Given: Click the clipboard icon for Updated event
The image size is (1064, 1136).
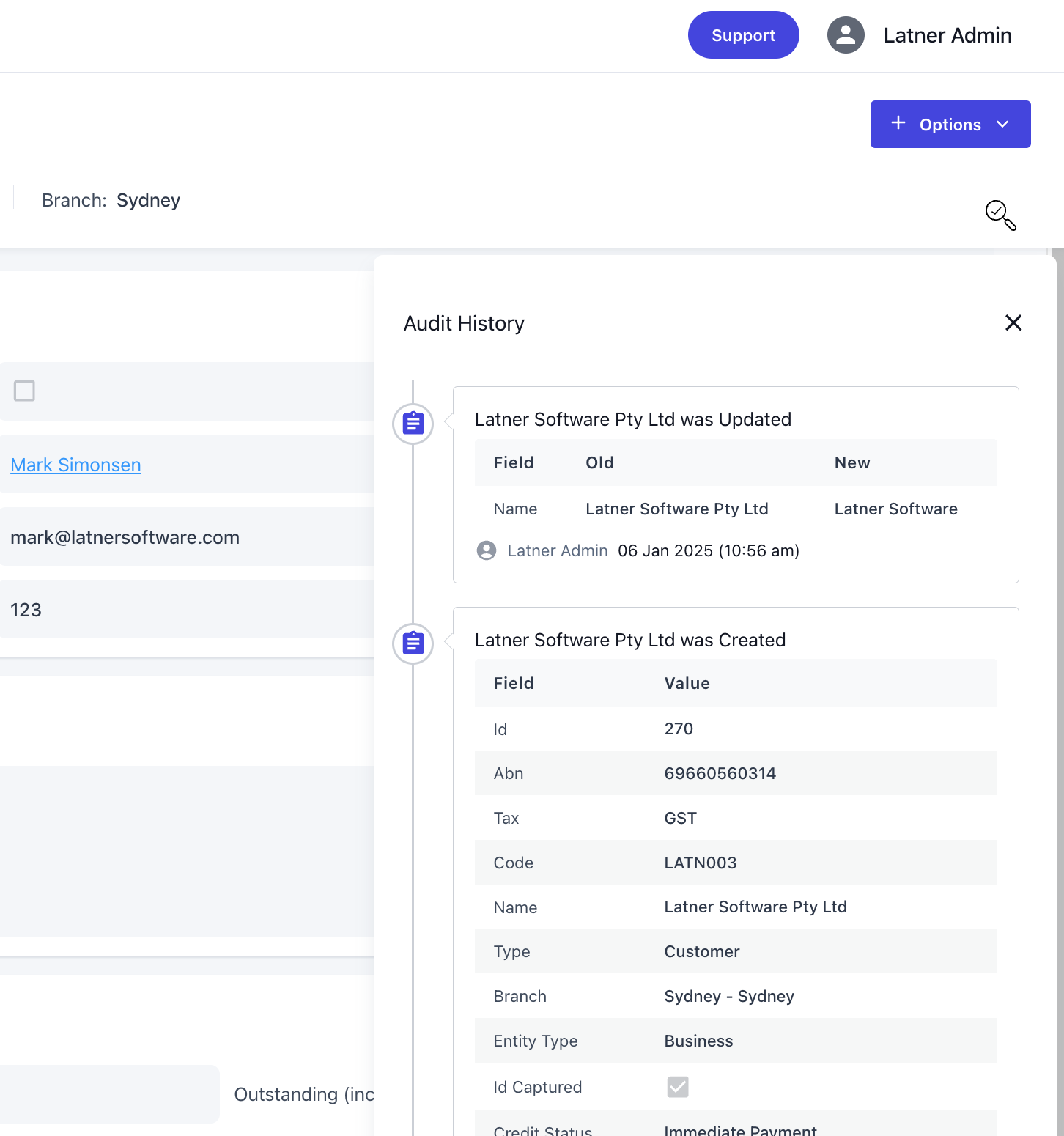Looking at the screenshot, I should 413,423.
